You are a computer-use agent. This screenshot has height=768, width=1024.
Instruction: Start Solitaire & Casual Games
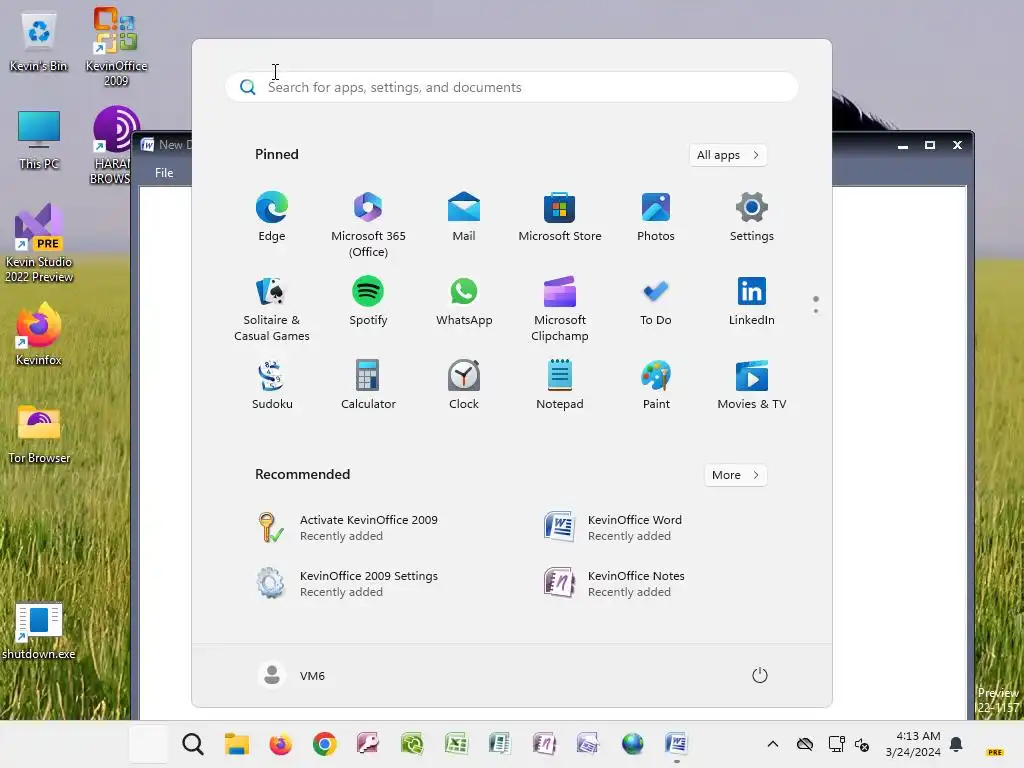[272, 308]
